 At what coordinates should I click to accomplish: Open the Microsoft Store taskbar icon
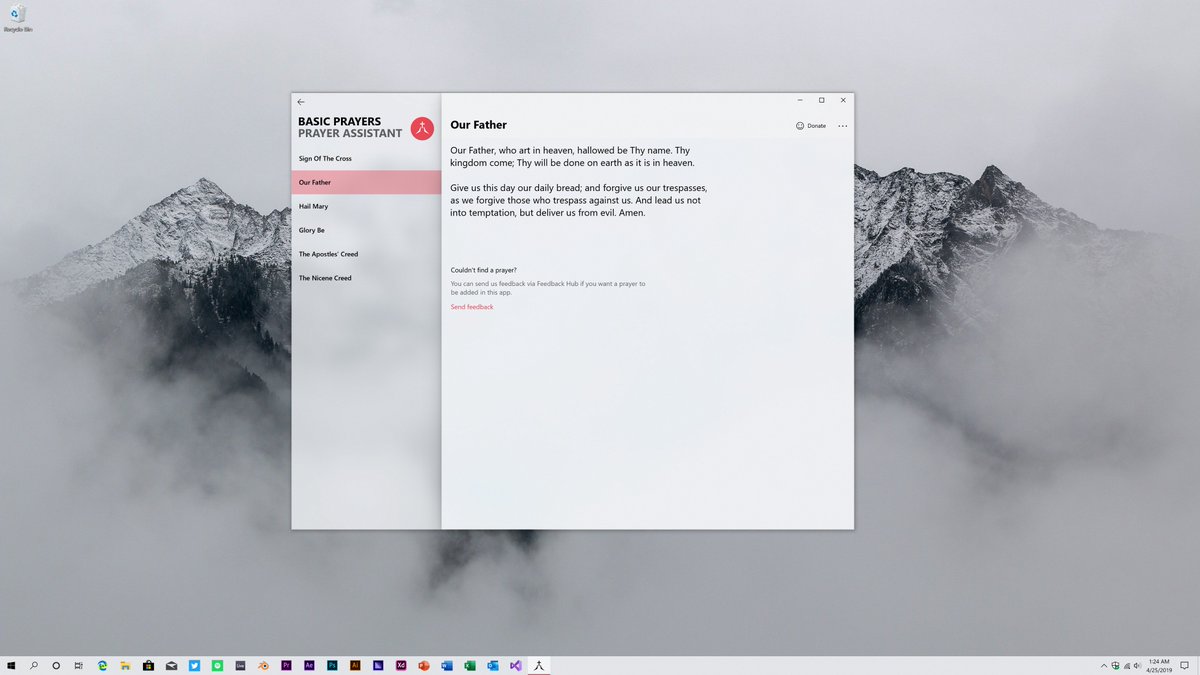click(x=148, y=665)
